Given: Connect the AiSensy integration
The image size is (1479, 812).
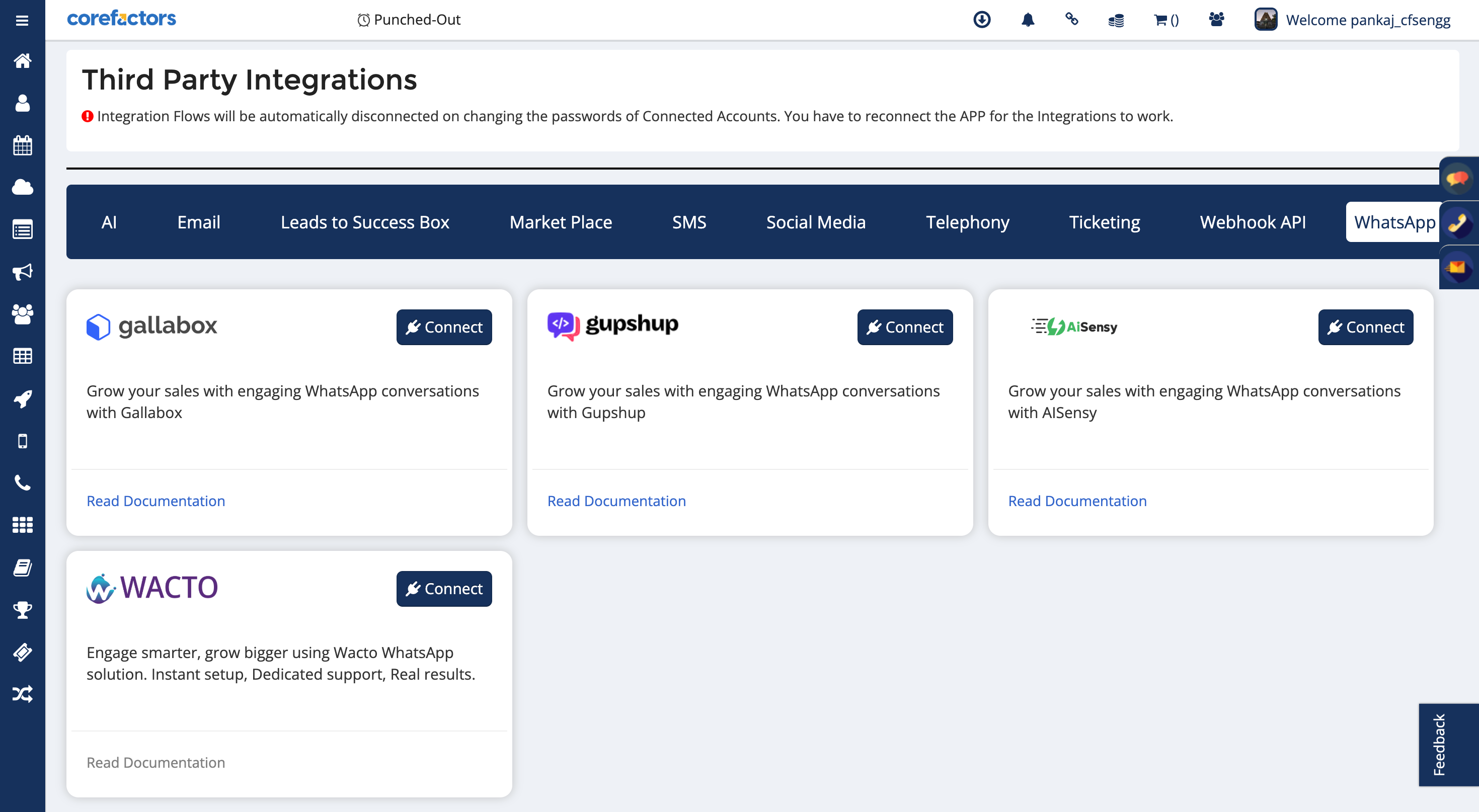Looking at the screenshot, I should (x=1365, y=327).
